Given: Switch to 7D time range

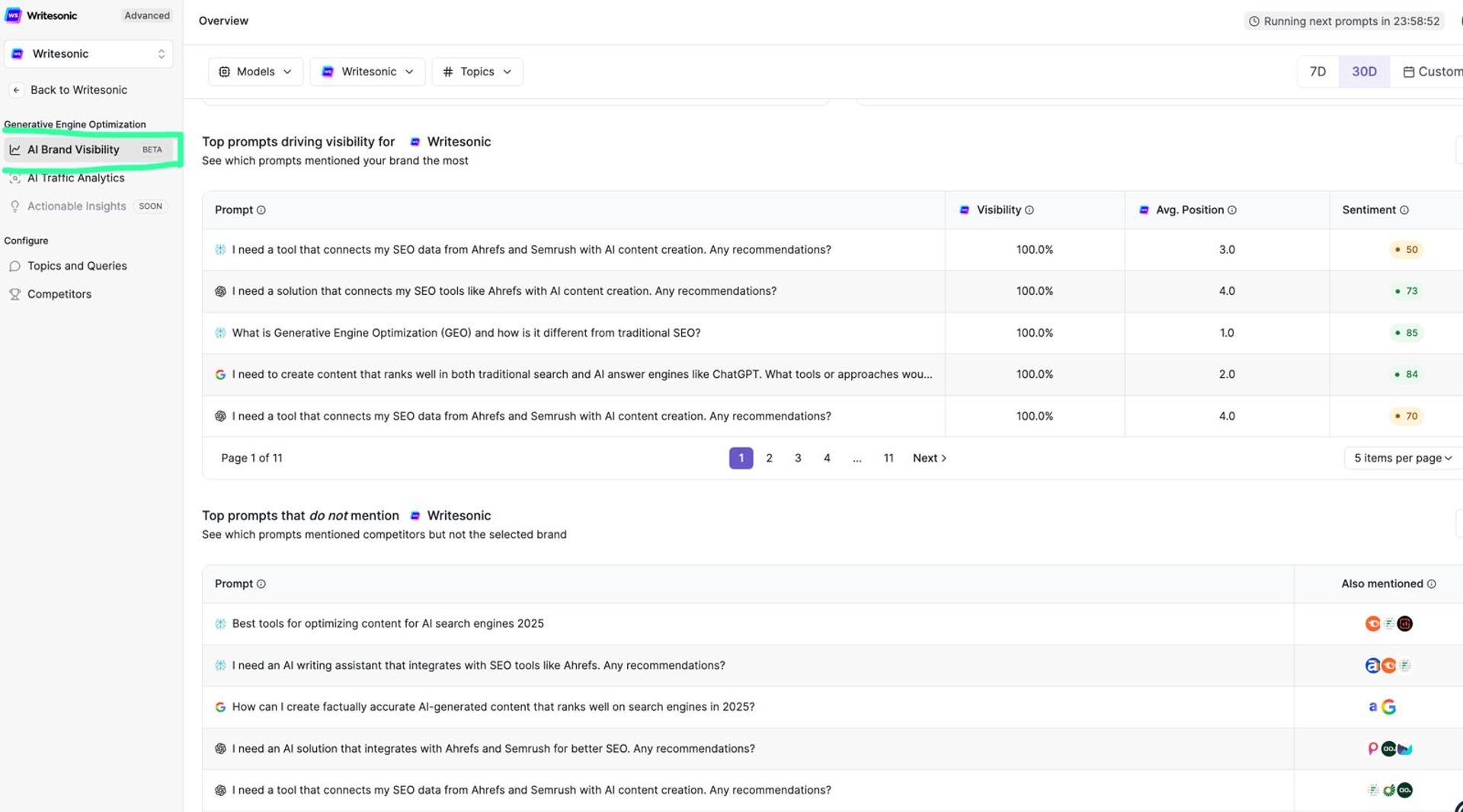Looking at the screenshot, I should (x=1317, y=72).
